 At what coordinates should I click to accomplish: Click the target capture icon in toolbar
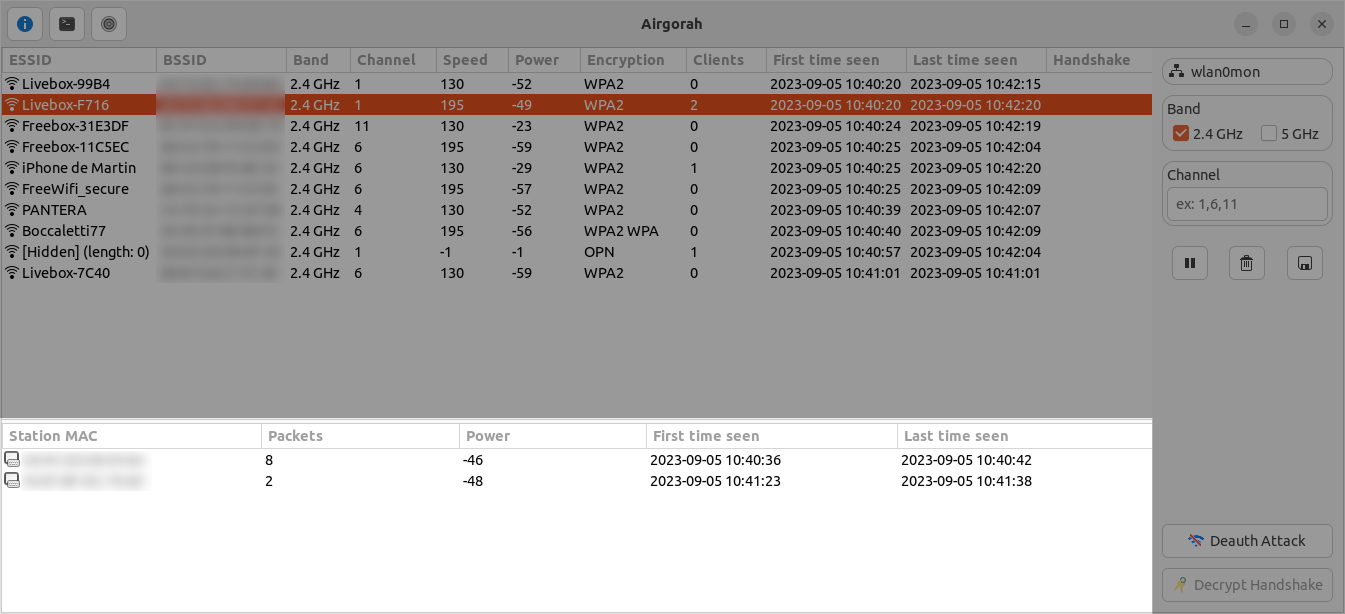[x=108, y=24]
